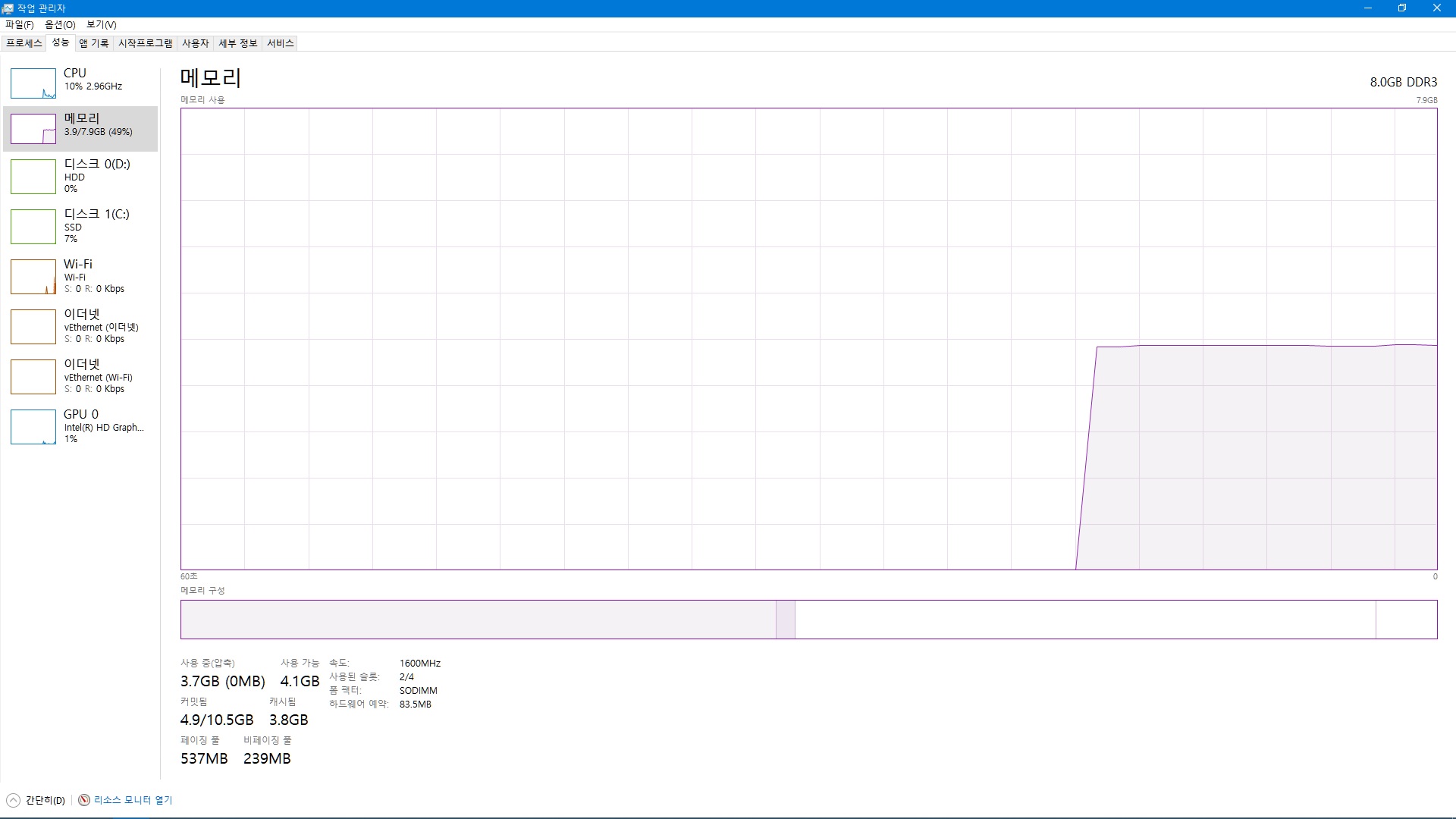The height and width of the screenshot is (819, 1456).
Task: Click the SODIMM form factor value
Action: point(419,691)
